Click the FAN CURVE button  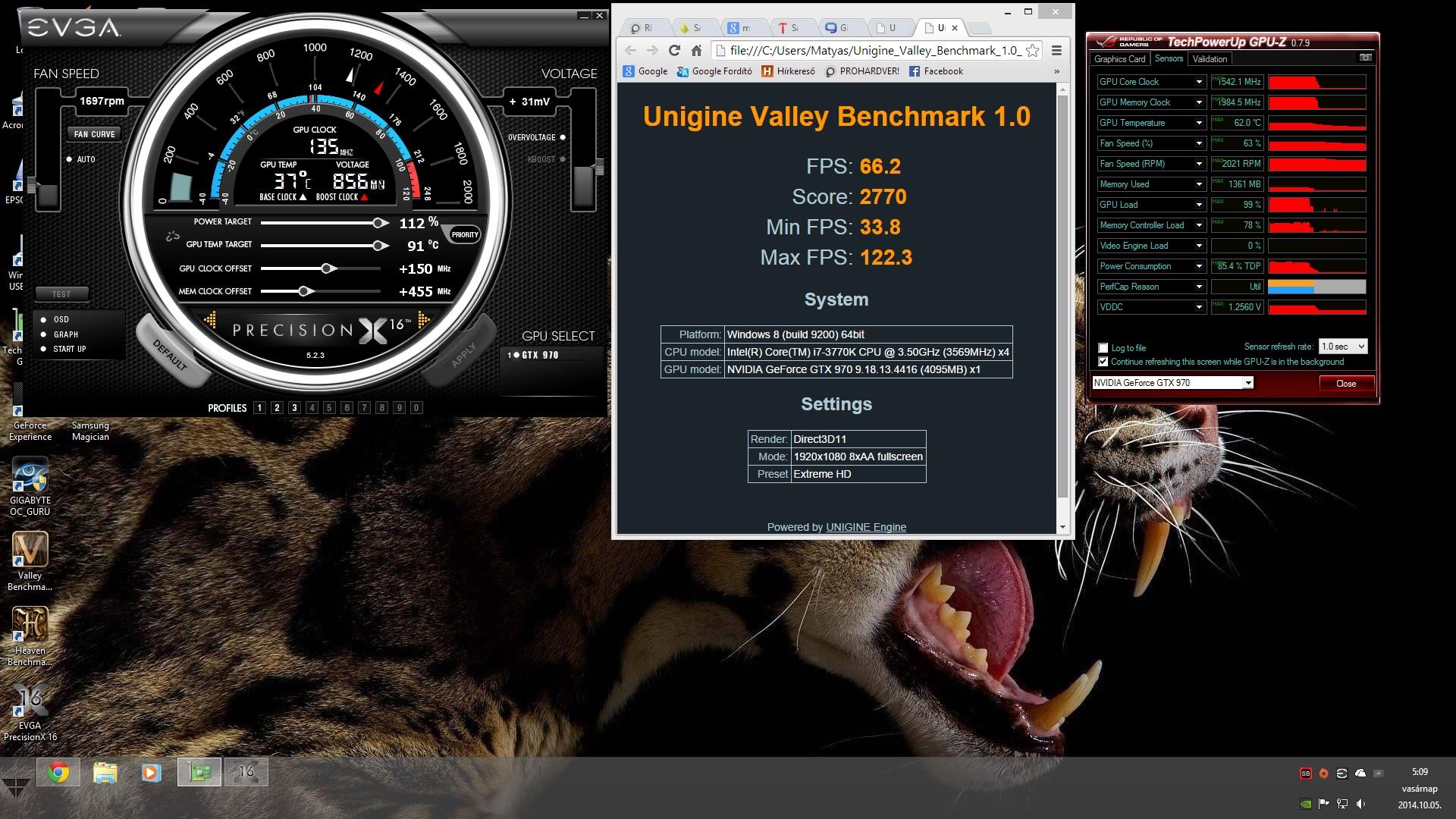pyautogui.click(x=94, y=134)
